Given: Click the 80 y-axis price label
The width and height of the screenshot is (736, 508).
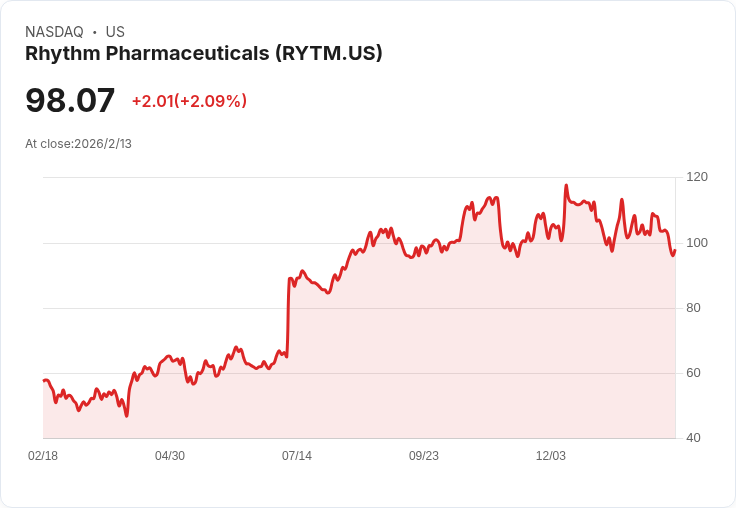Looking at the screenshot, I should (x=693, y=308).
